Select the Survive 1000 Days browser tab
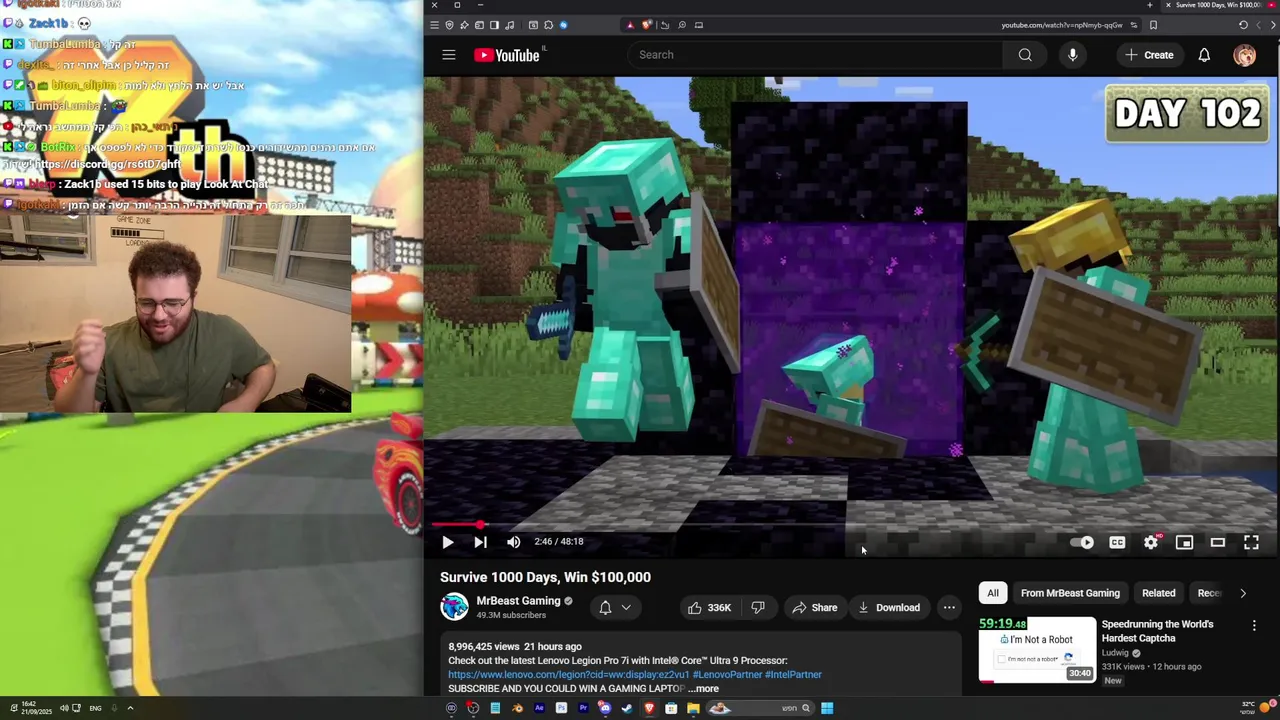1280x720 pixels. [1220, 5]
